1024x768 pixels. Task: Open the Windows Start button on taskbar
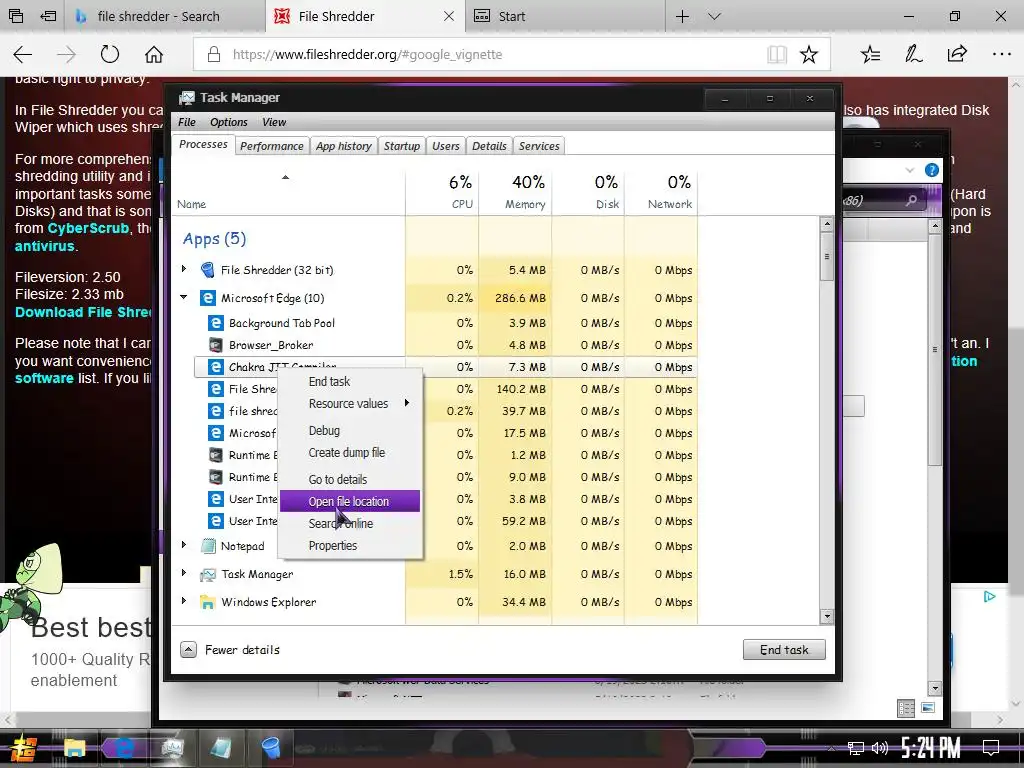[23, 748]
